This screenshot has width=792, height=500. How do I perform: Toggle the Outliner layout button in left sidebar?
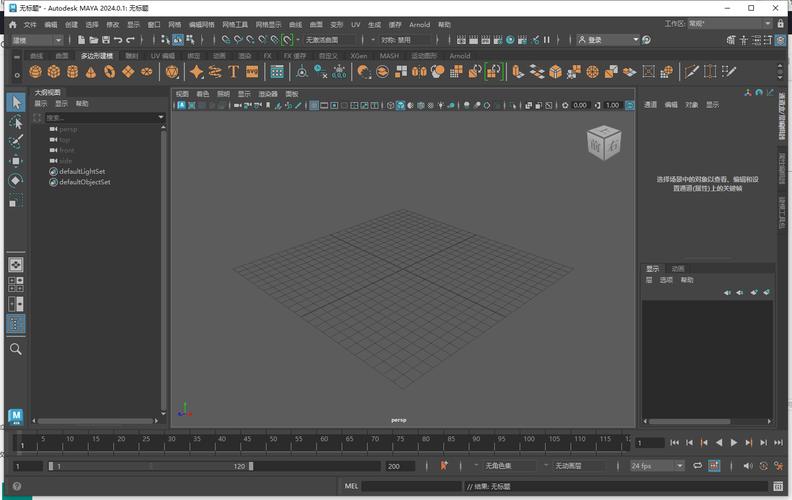[16, 324]
